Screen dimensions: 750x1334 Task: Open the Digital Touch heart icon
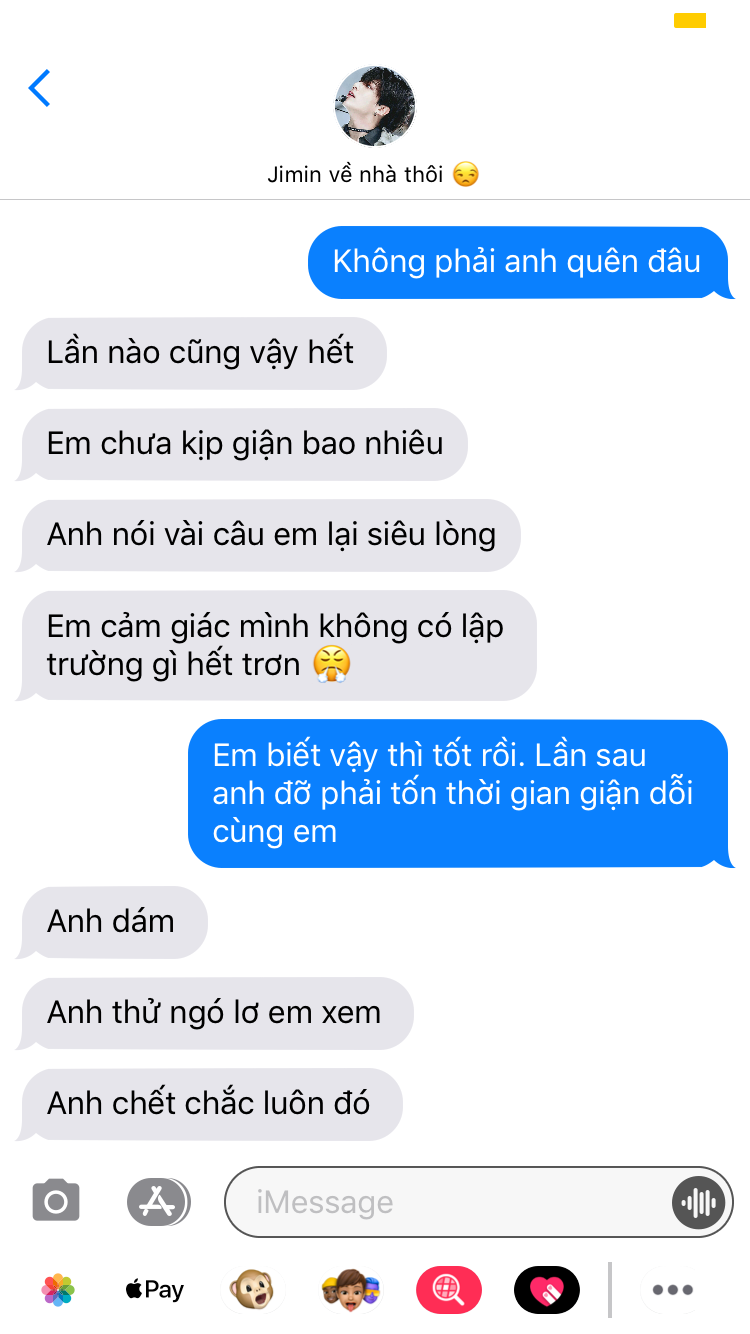pos(546,1290)
